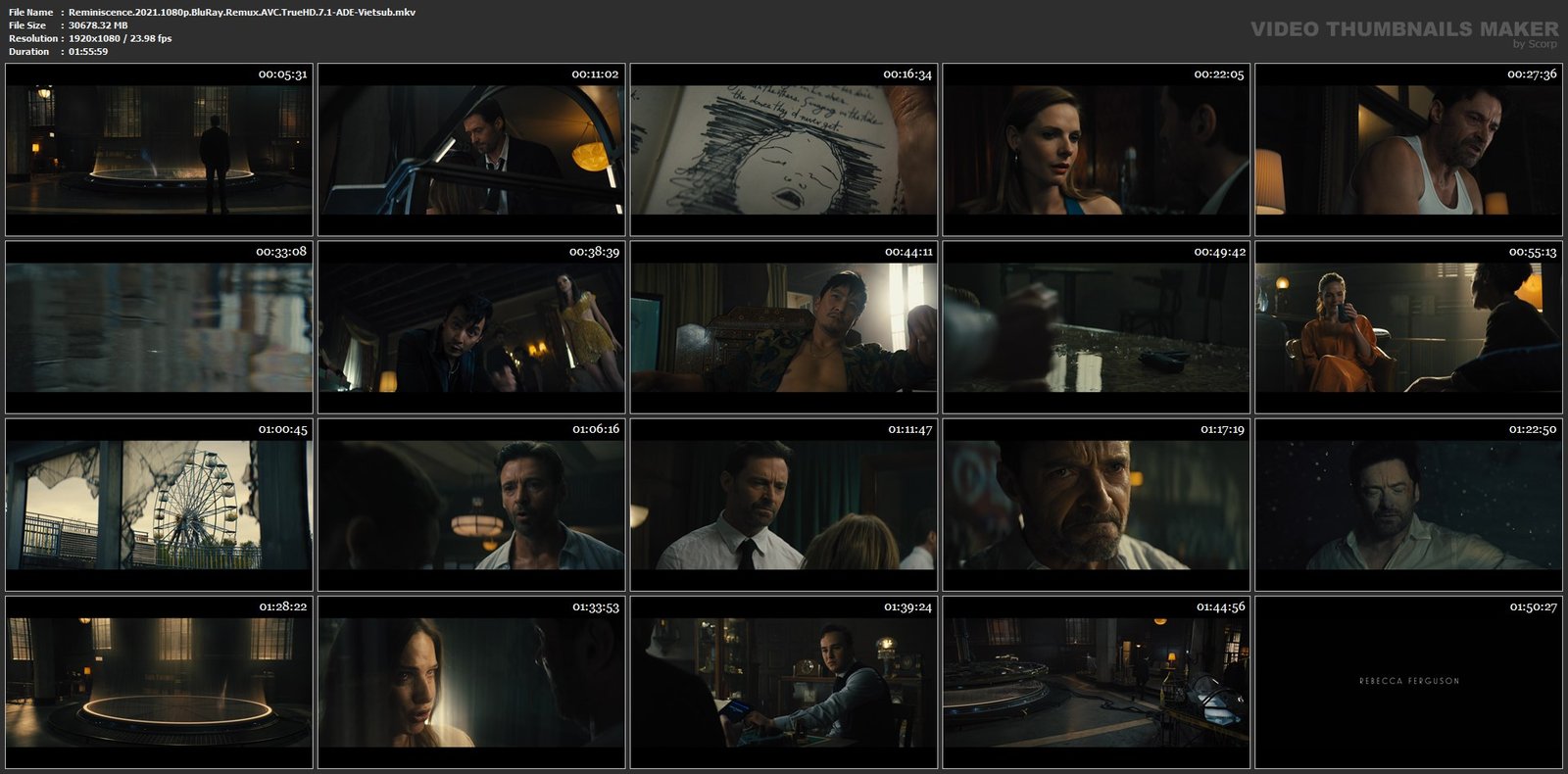This screenshot has width=1568, height=774.
Task: Open the Ferris wheel thumbnail at 01:00:45
Action: coord(159,505)
